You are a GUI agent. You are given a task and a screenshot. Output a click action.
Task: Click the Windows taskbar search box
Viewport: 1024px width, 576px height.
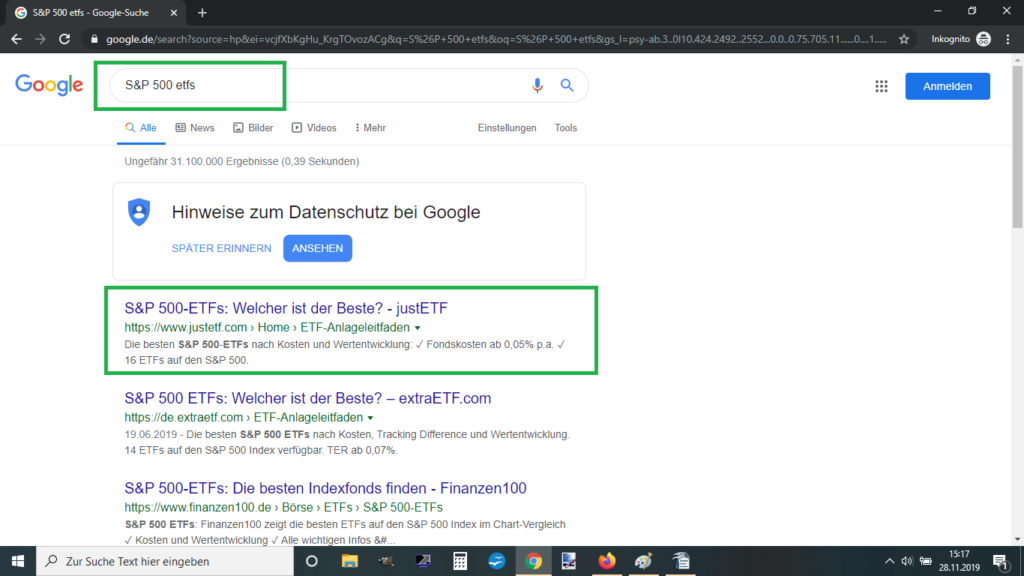coord(165,561)
